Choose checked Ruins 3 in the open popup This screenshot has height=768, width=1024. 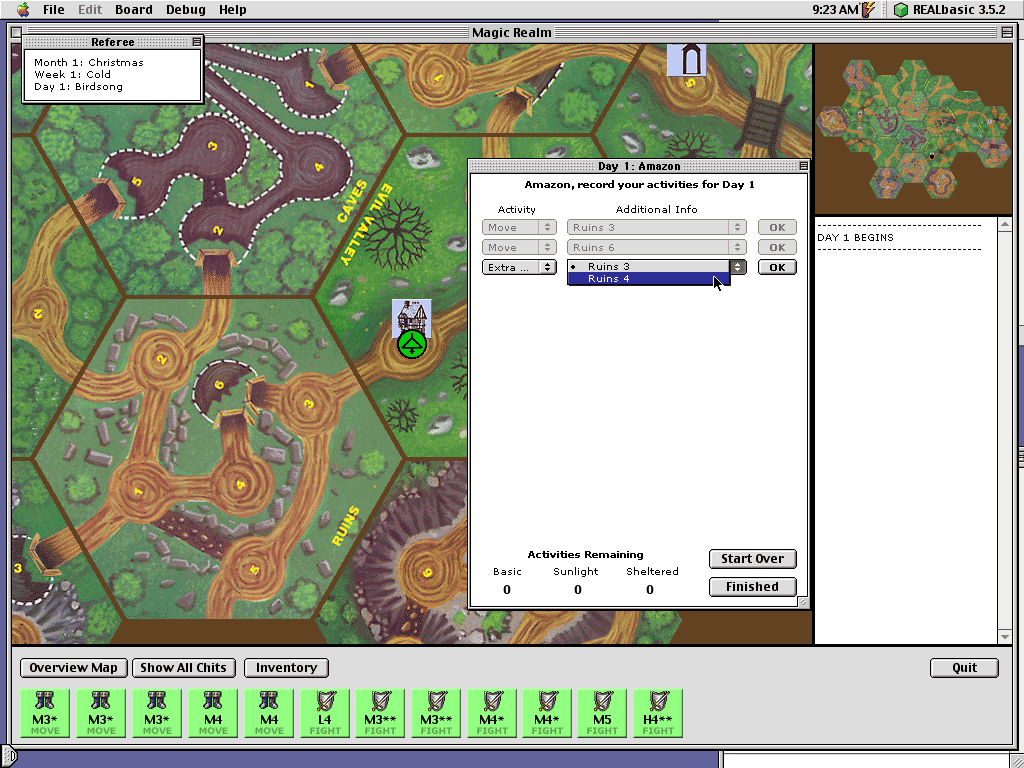[x=648, y=266]
